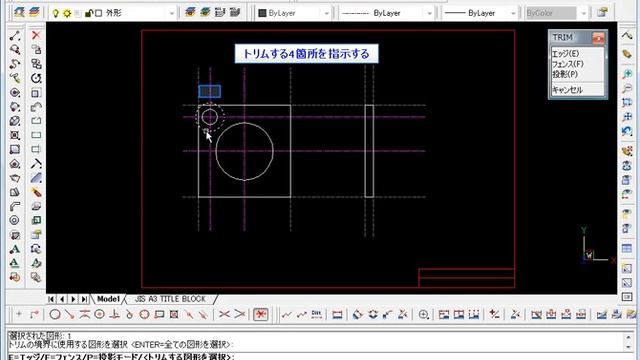Click the Insert block icon at bottom of draw toolbar
This screenshot has width=640, height=360.
[15, 278]
